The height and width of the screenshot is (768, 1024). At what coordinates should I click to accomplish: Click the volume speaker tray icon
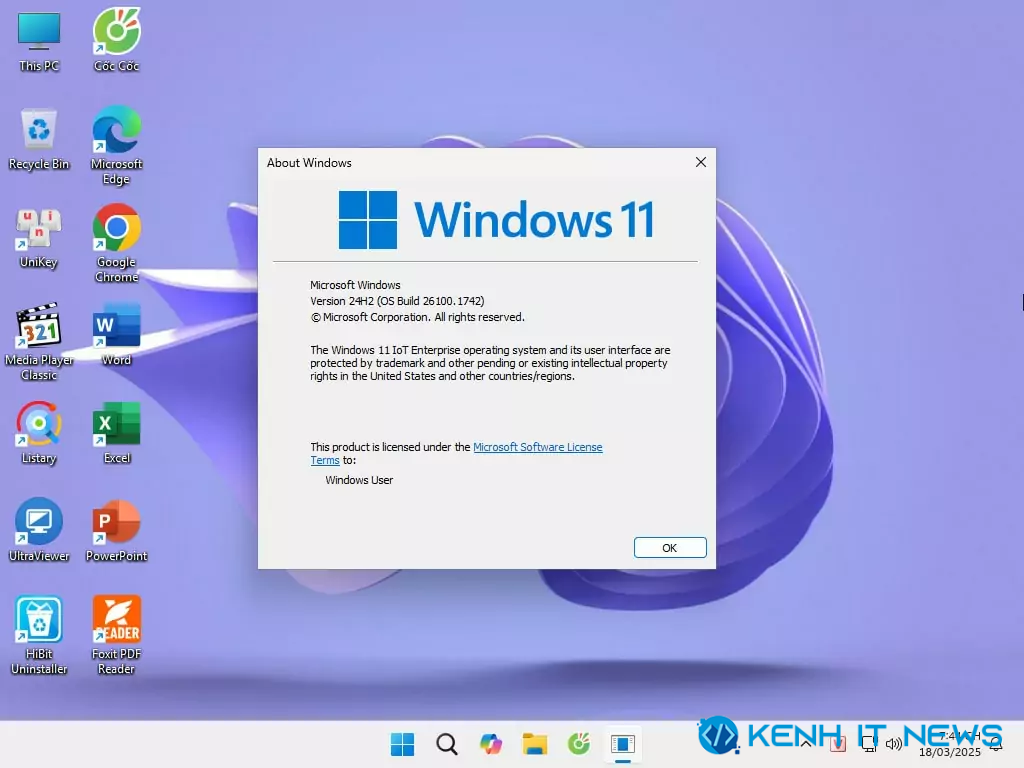coord(894,744)
